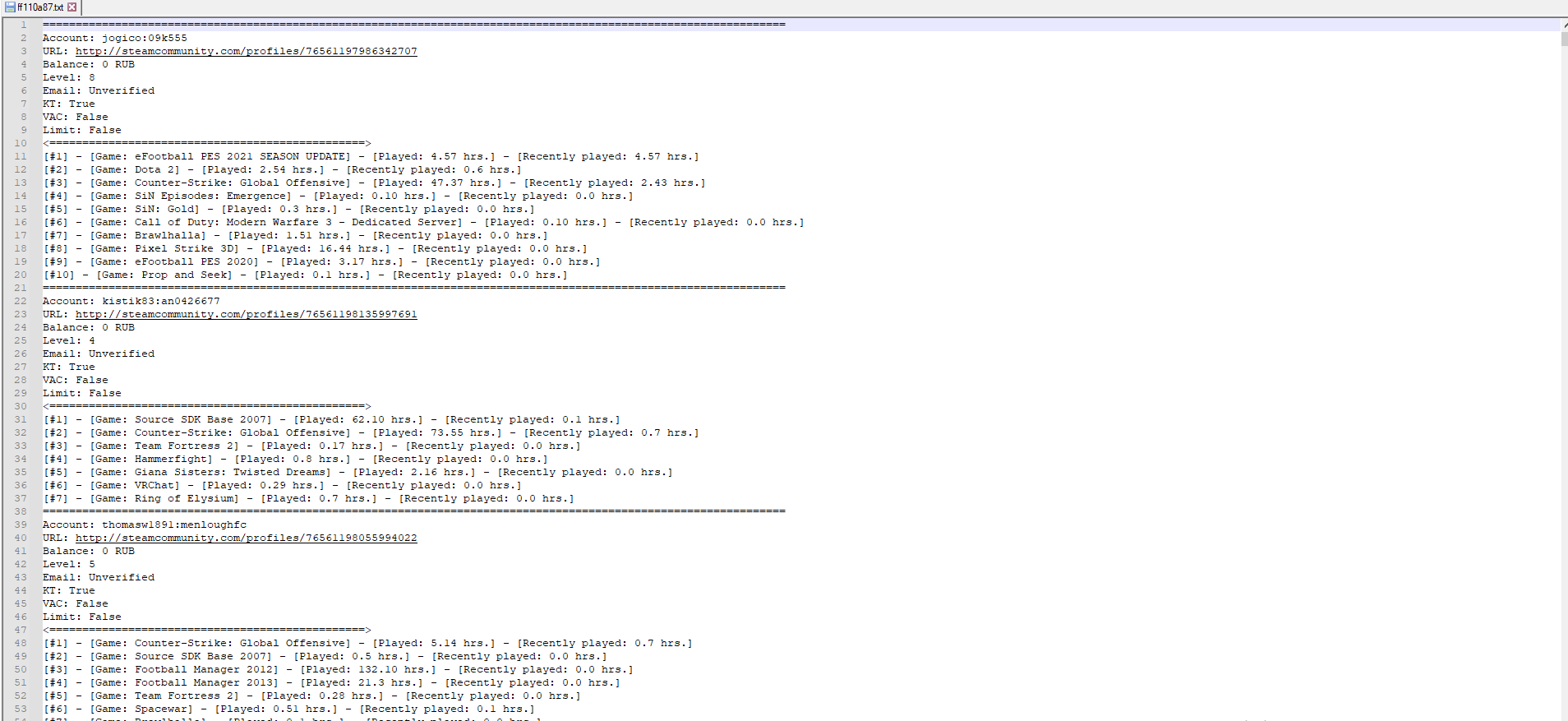Click the file save-state icon on the tab
The image size is (1568, 721).
(x=10, y=7)
